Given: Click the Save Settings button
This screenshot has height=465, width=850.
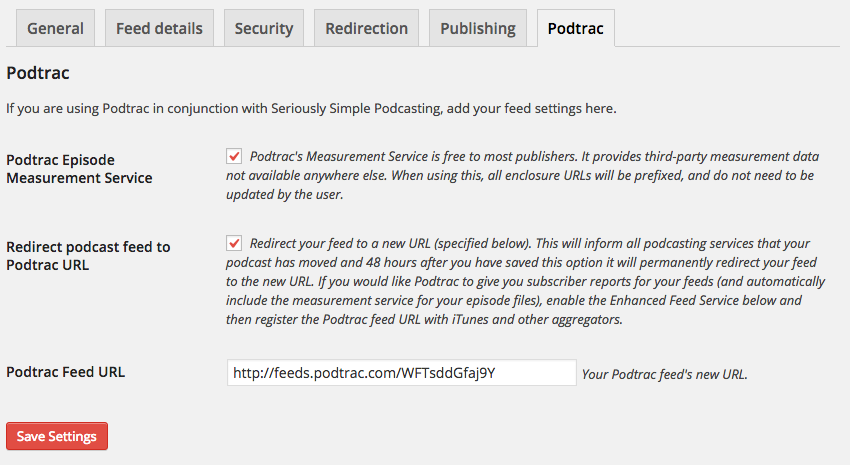Looking at the screenshot, I should point(57,436).
